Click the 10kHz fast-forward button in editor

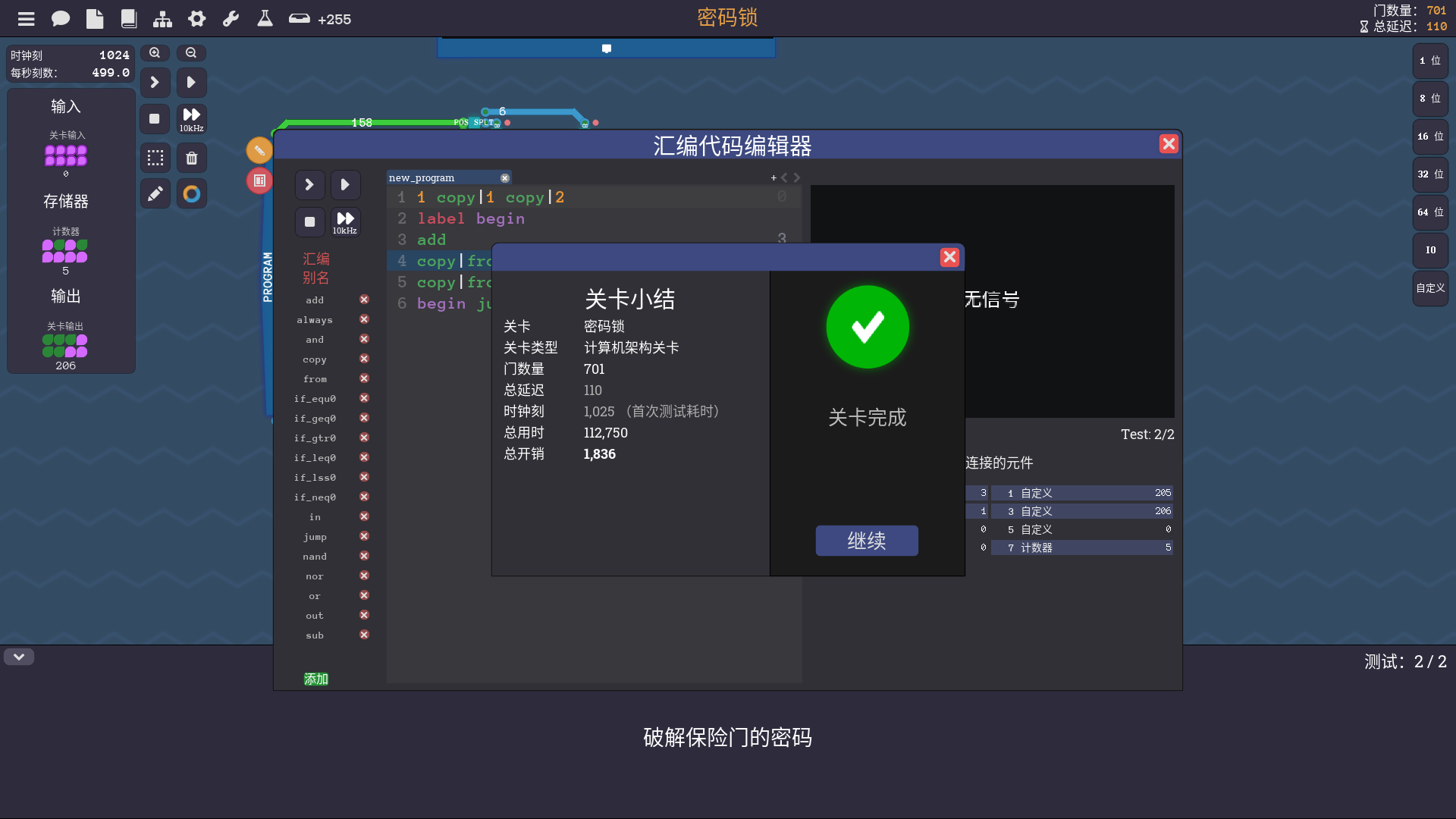pyautogui.click(x=345, y=222)
